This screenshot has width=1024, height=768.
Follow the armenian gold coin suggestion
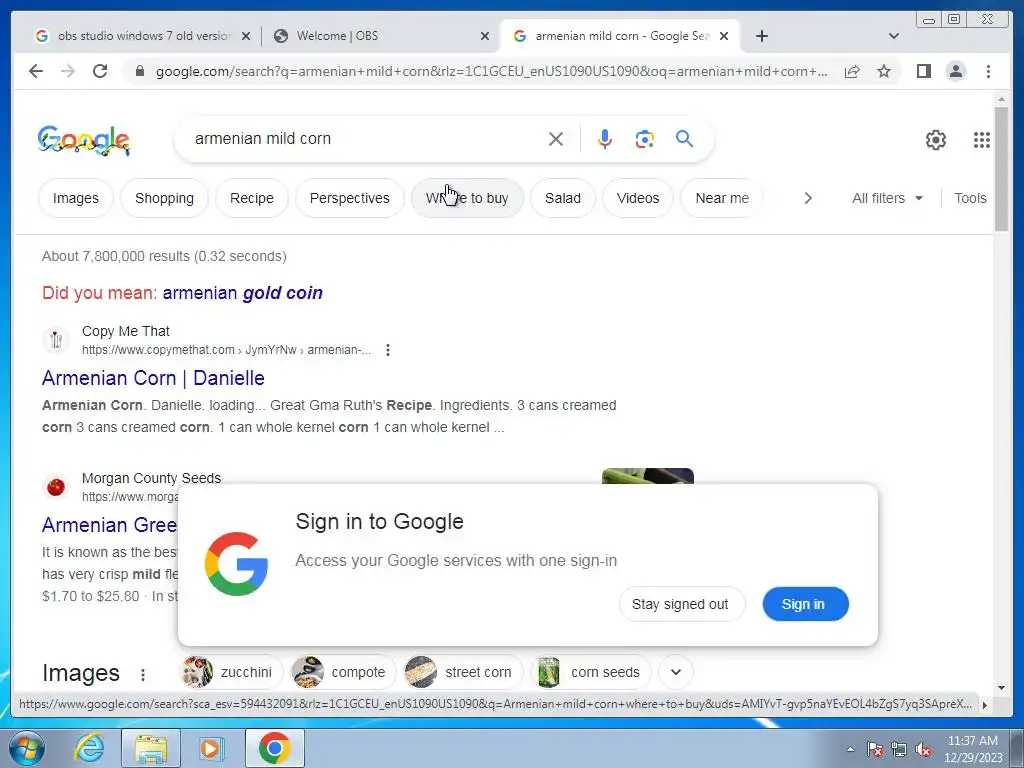[x=242, y=293]
